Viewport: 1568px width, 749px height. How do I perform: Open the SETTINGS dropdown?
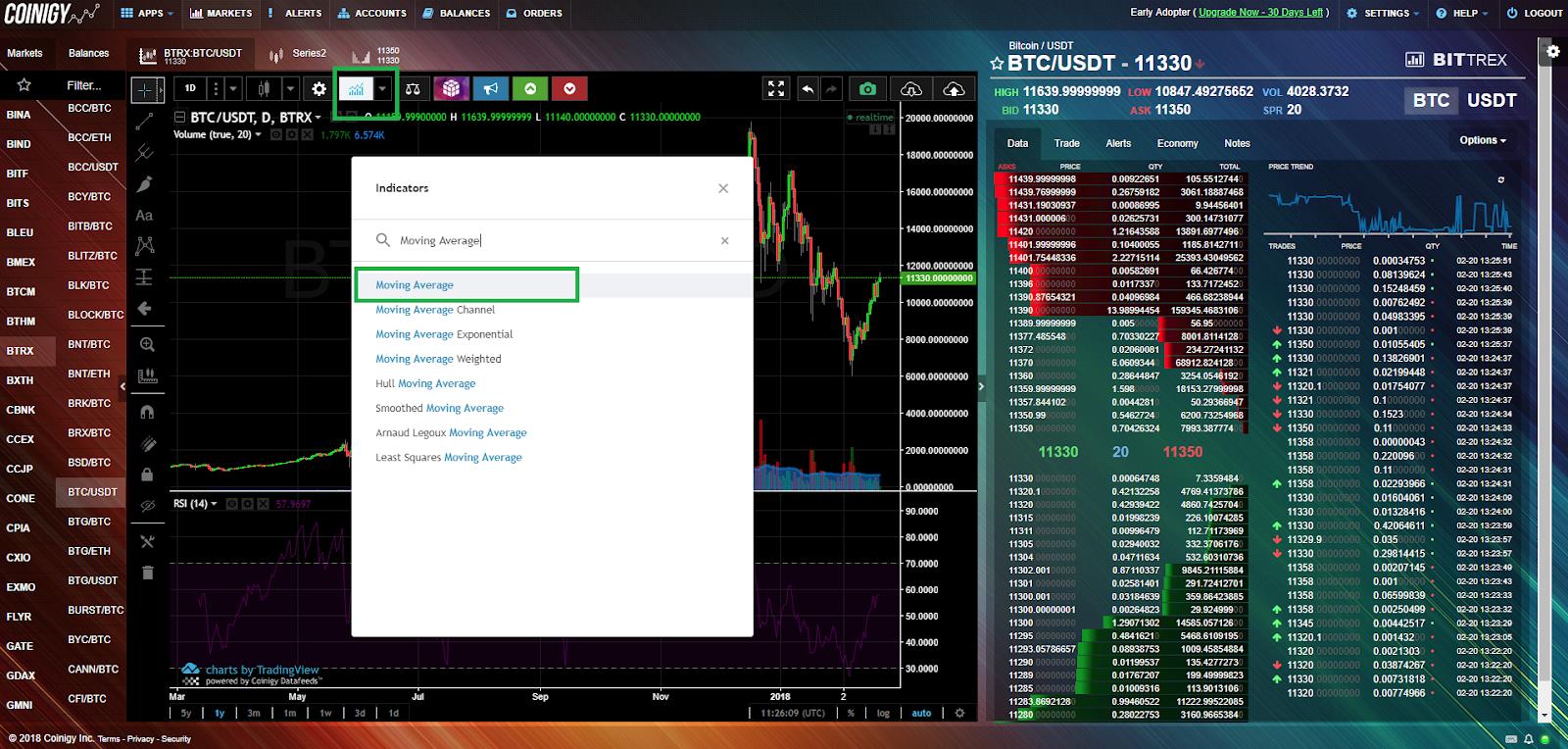point(1384,13)
